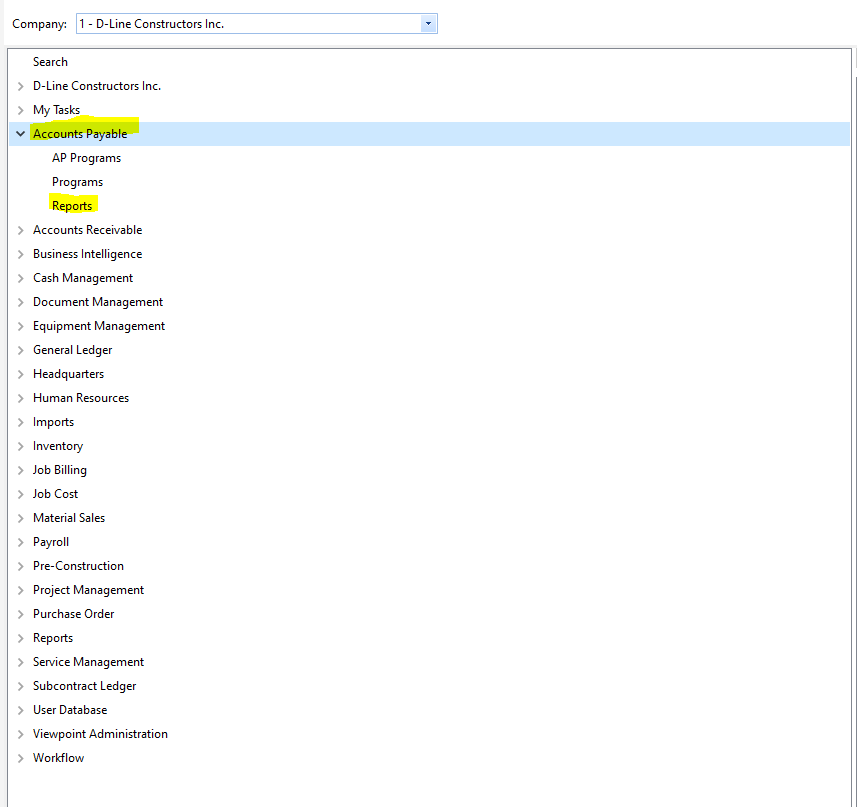Select the Accounts Payable tree label
This screenshot has width=857, height=807.
[80, 134]
